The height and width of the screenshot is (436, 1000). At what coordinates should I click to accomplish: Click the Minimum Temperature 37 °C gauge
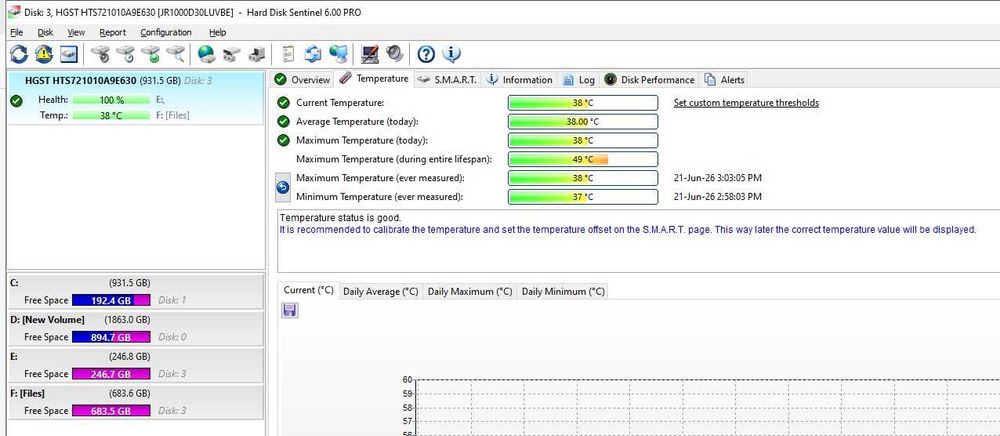point(583,197)
